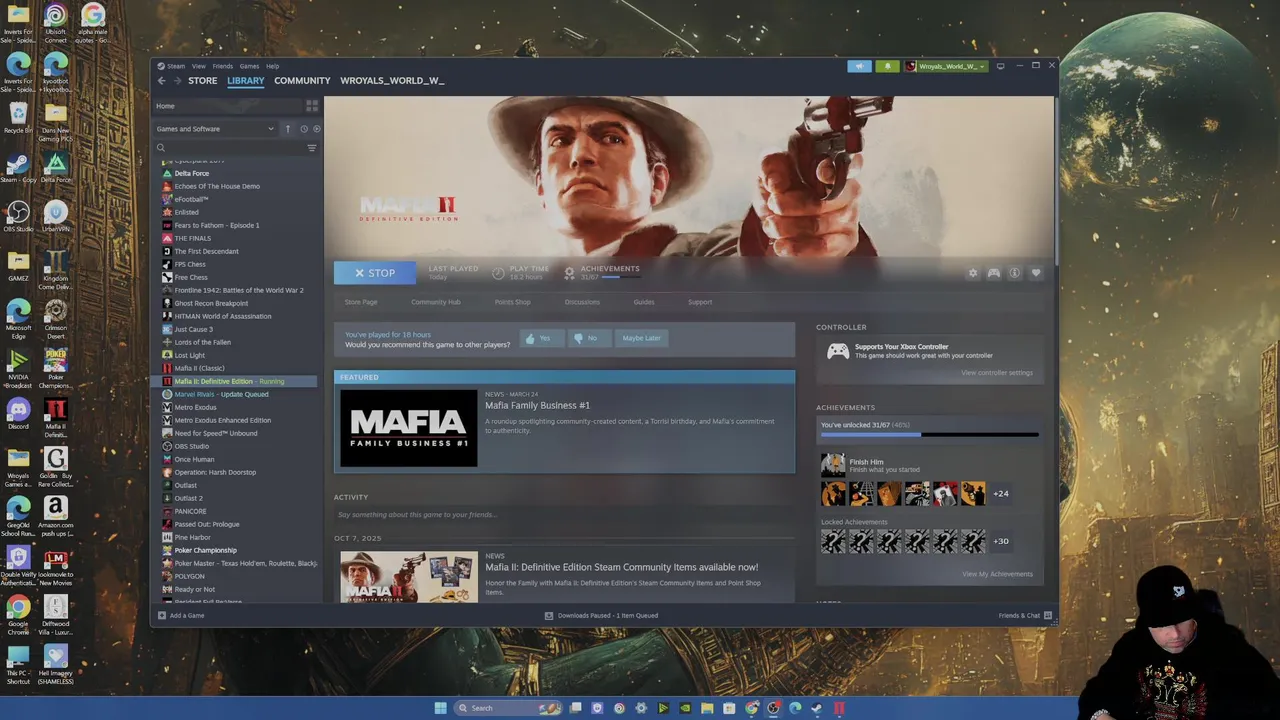The width and height of the screenshot is (1280, 720).
Task: Open the Store Page link
Action: [x=361, y=302]
